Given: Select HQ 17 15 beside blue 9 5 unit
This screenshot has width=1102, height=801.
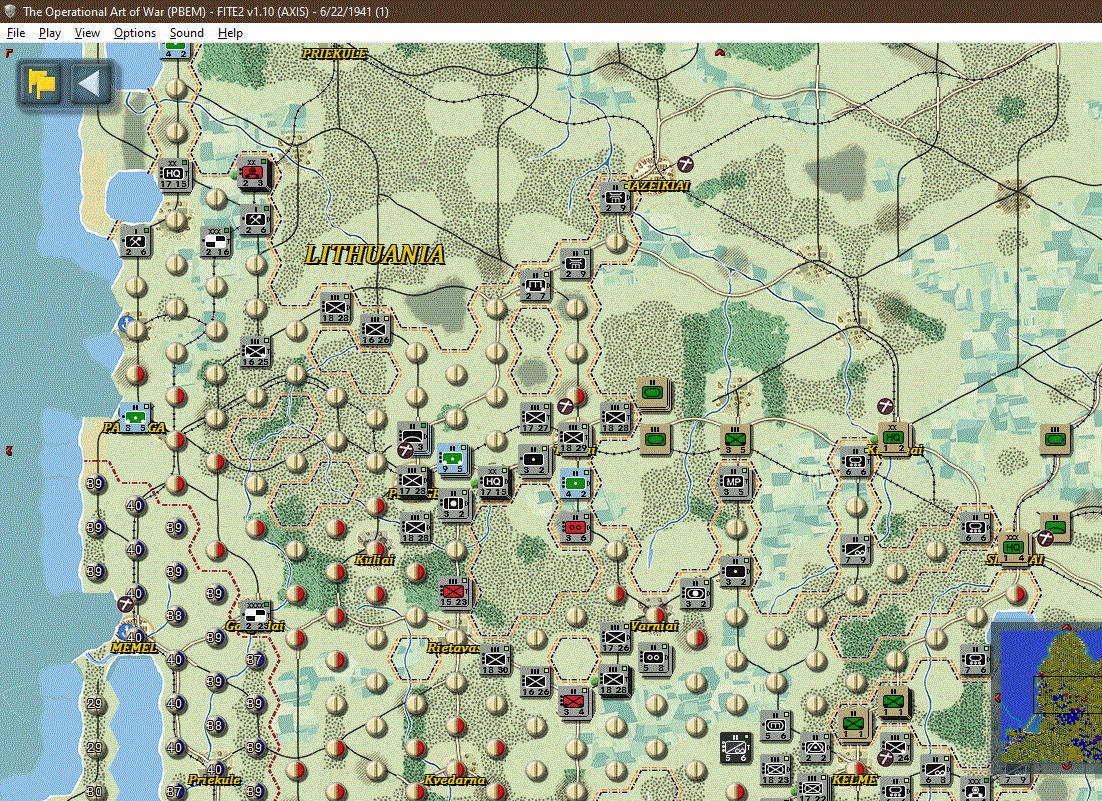Looking at the screenshot, I should [x=493, y=482].
